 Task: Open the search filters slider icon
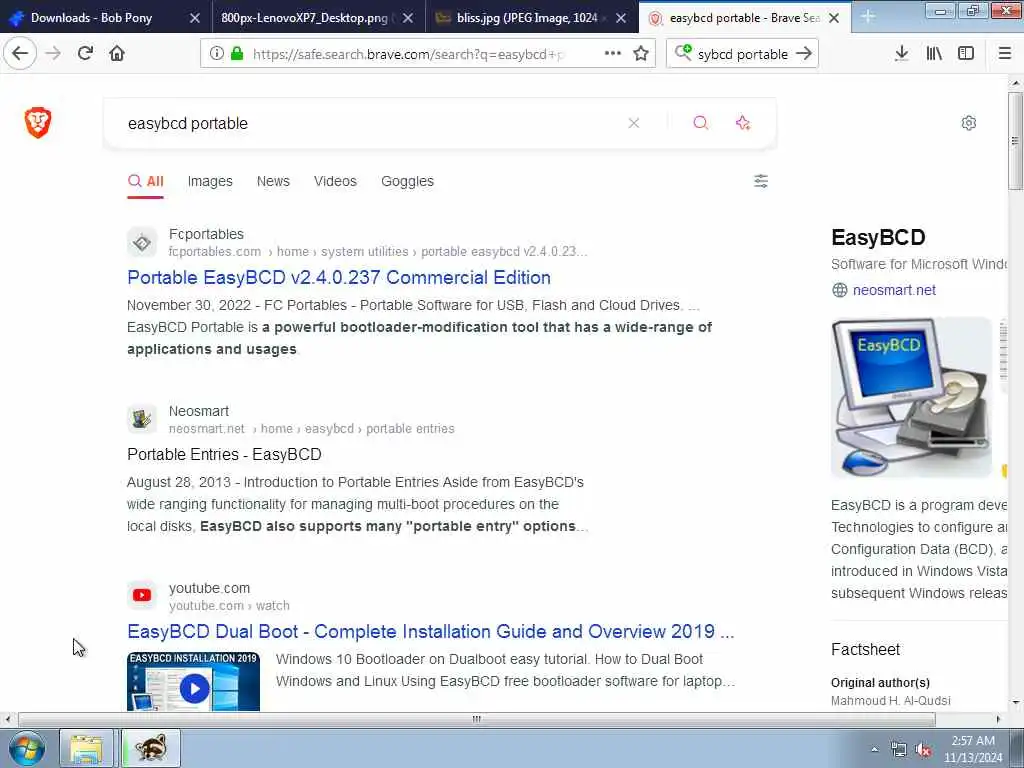761,181
